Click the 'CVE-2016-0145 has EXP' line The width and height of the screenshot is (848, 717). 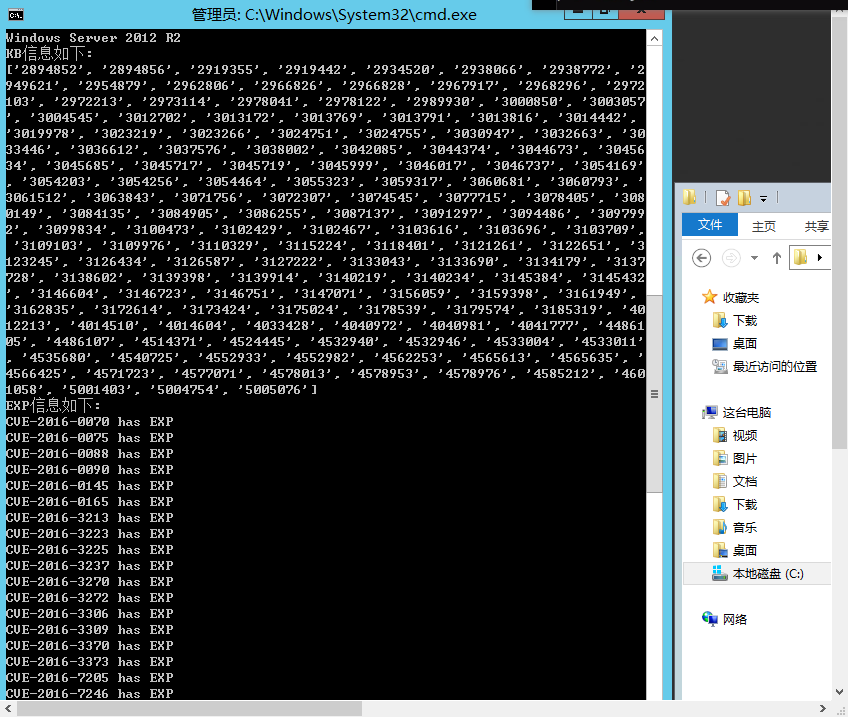[x=89, y=486]
